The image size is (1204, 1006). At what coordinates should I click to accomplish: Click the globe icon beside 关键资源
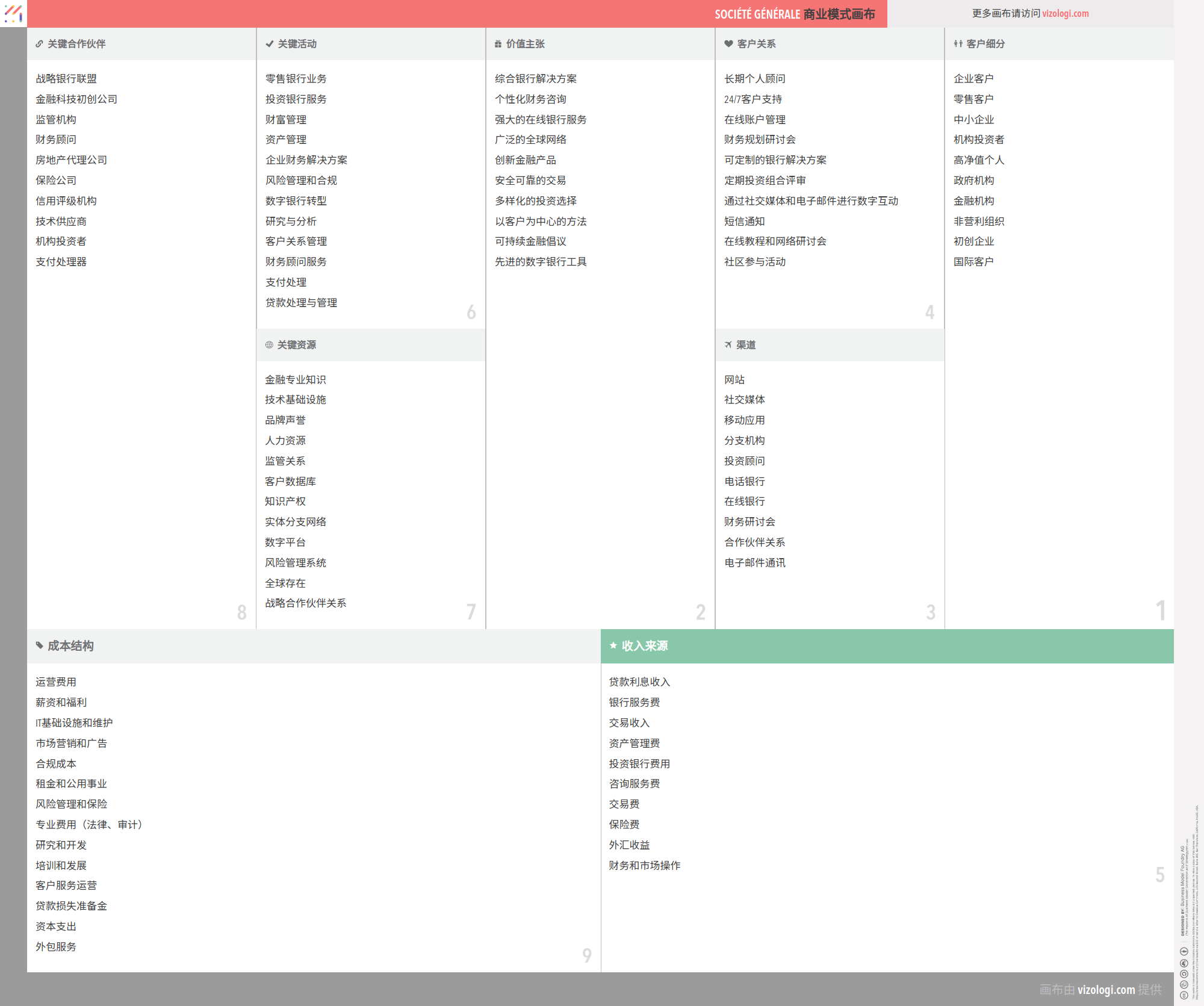tap(269, 345)
